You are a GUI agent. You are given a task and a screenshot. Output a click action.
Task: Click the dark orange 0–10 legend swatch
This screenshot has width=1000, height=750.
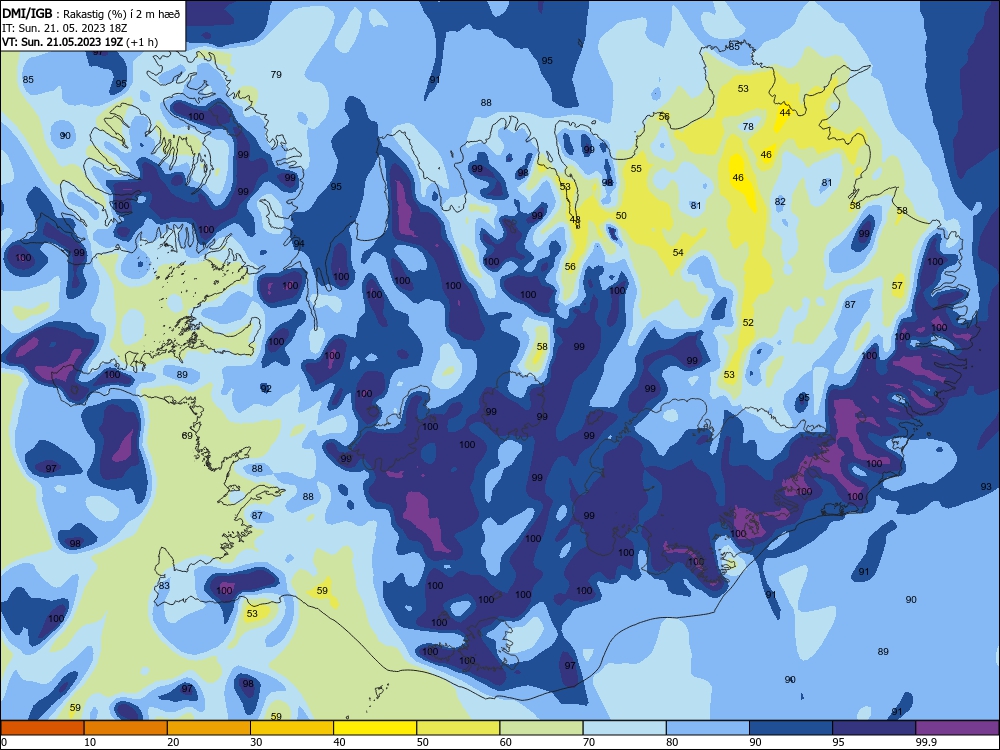[x=42, y=728]
